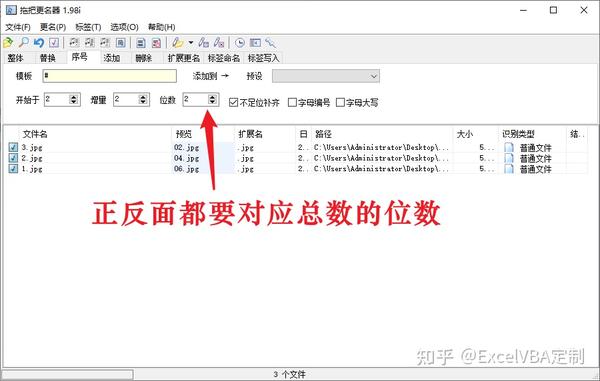
Task: Click the blue list document toolbar icon
Action: click(x=140, y=43)
